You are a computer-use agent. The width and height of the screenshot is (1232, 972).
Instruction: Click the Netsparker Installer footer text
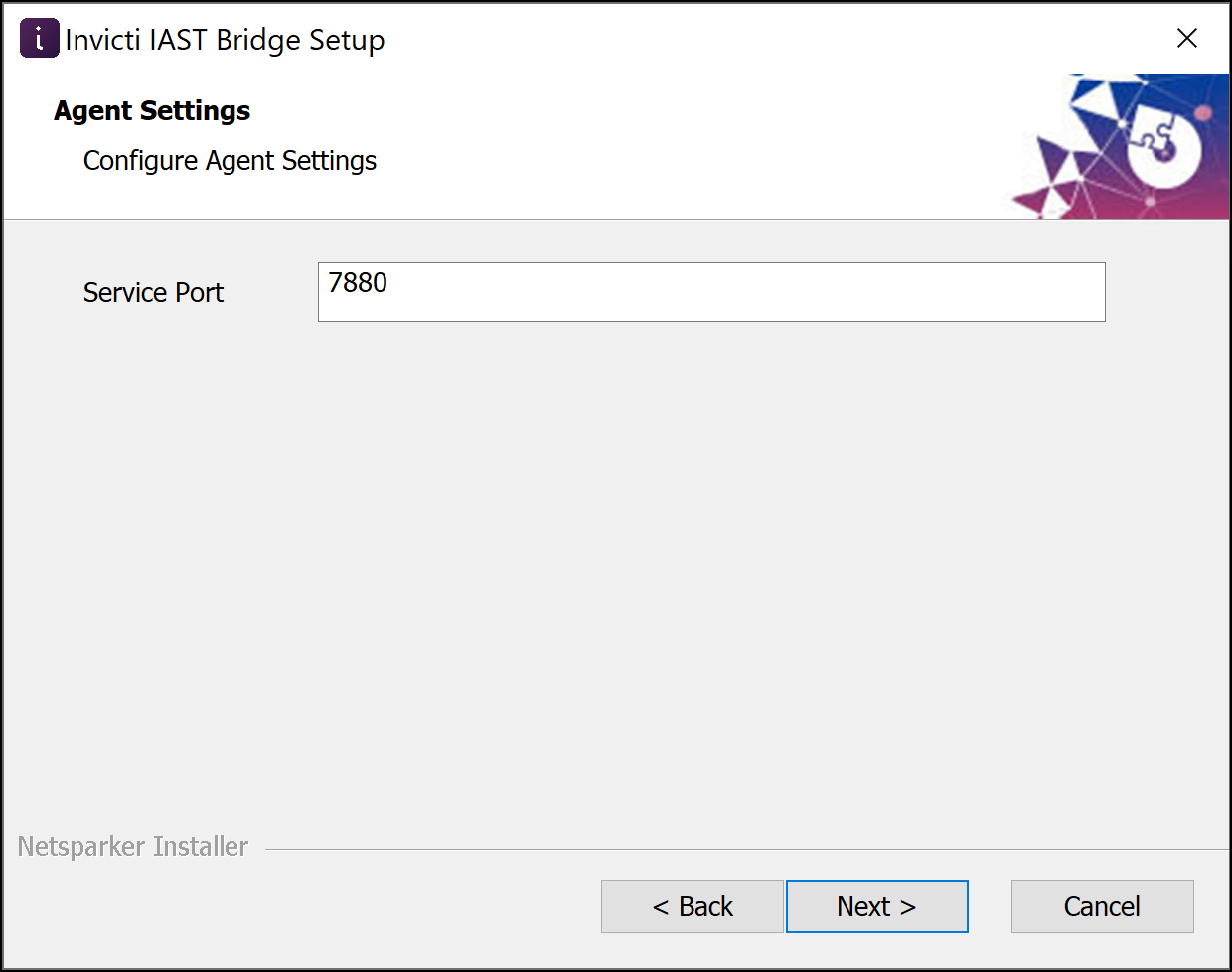[132, 846]
